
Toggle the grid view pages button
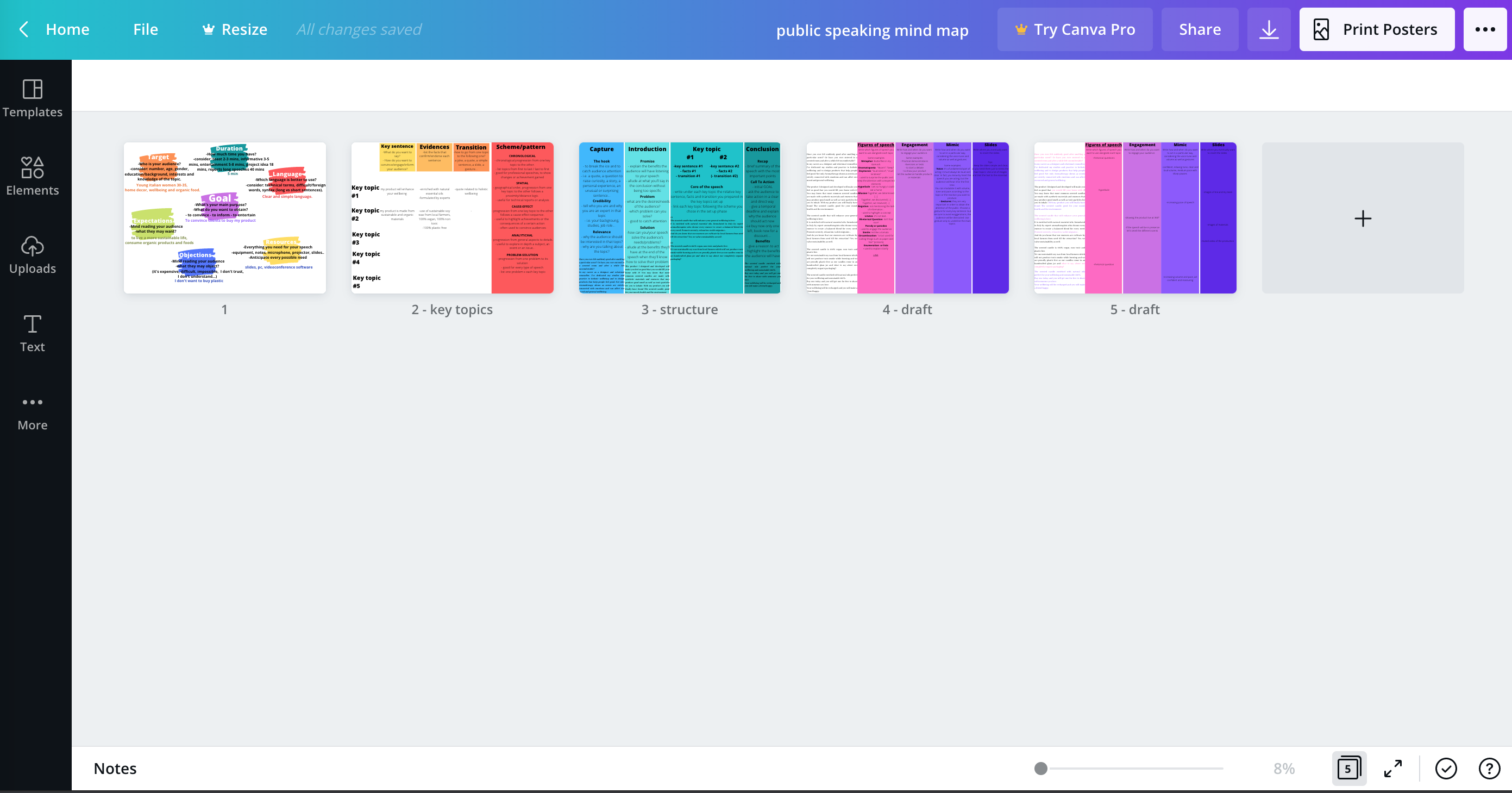tap(1348, 769)
